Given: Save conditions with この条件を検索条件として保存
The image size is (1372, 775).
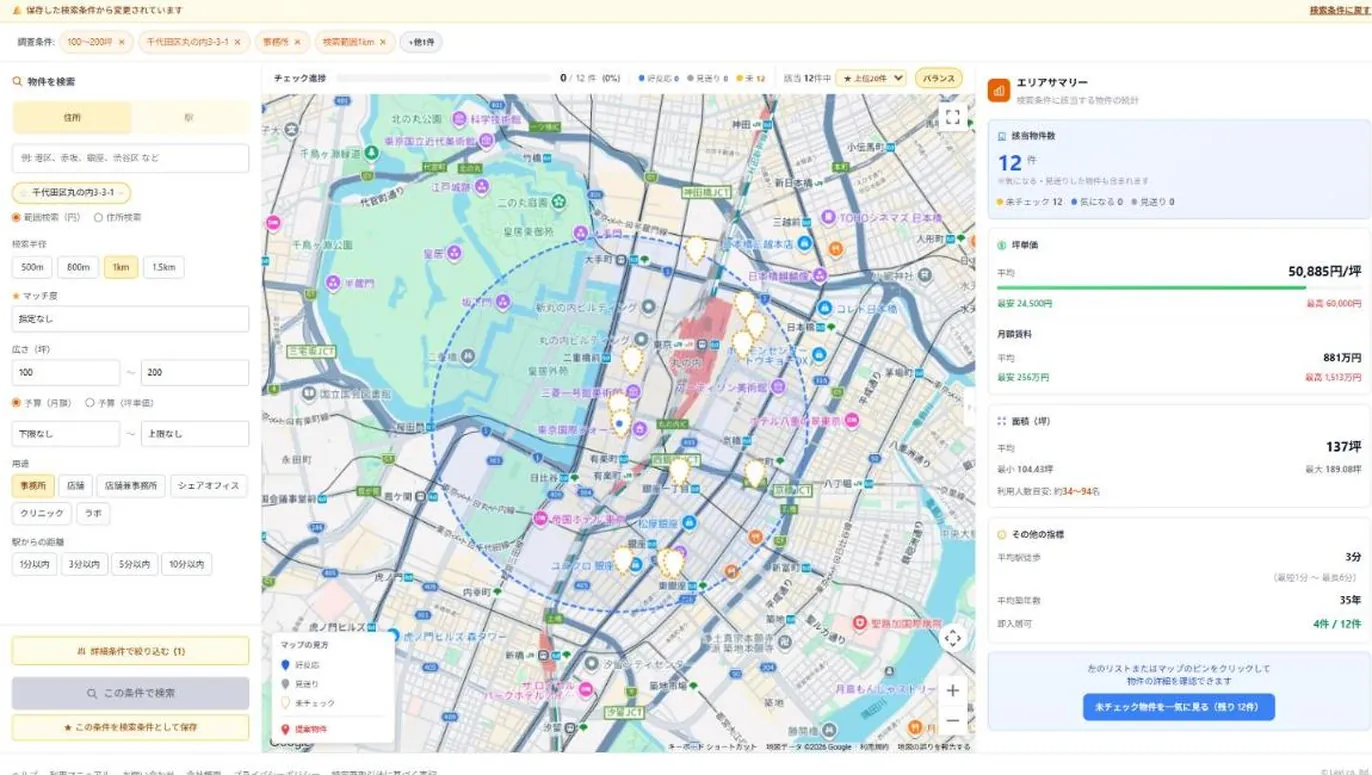Looking at the screenshot, I should 130,727.
